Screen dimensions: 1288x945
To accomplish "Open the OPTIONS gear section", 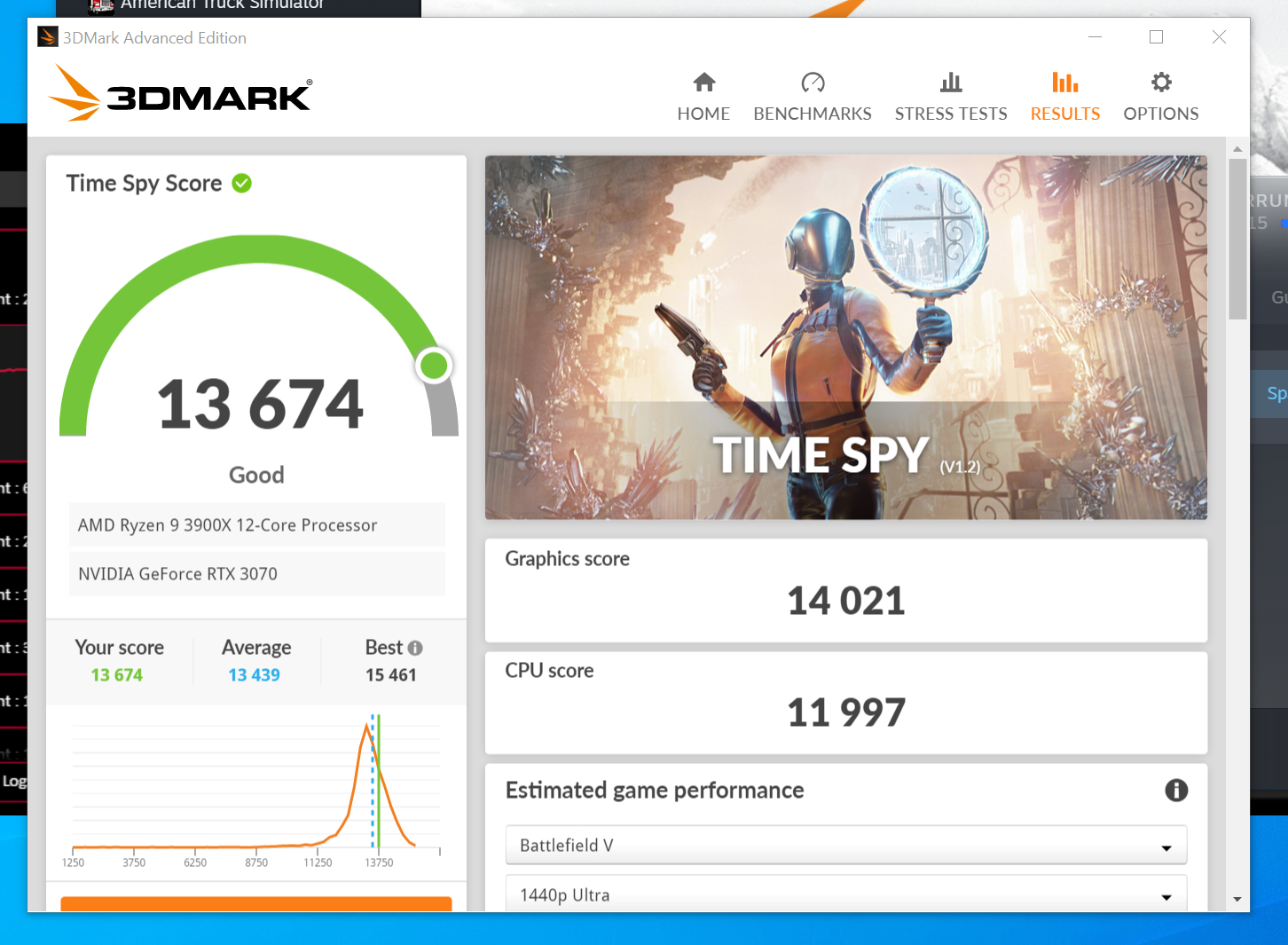I will click(1161, 97).
